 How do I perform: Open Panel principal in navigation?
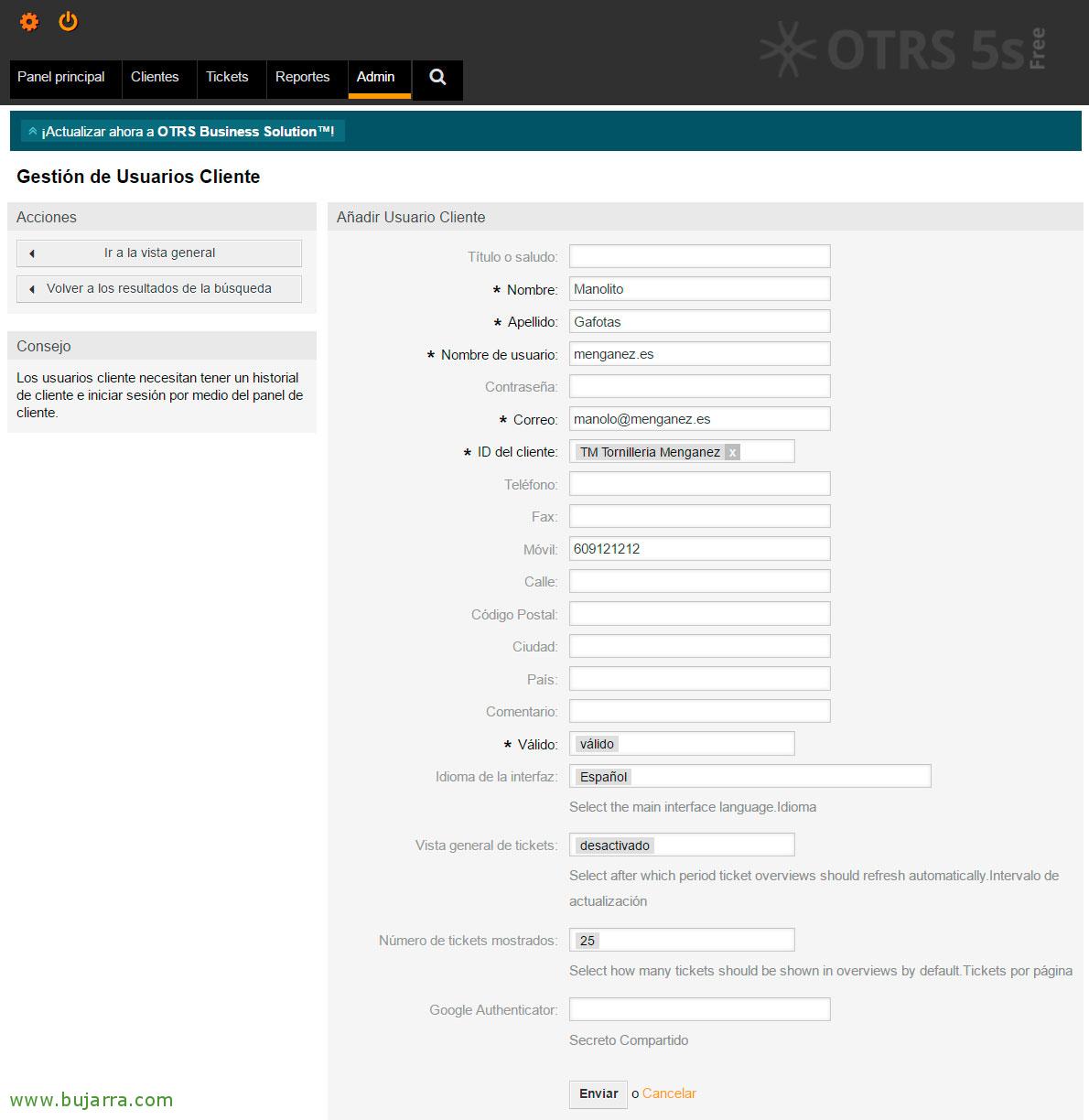tap(61, 78)
